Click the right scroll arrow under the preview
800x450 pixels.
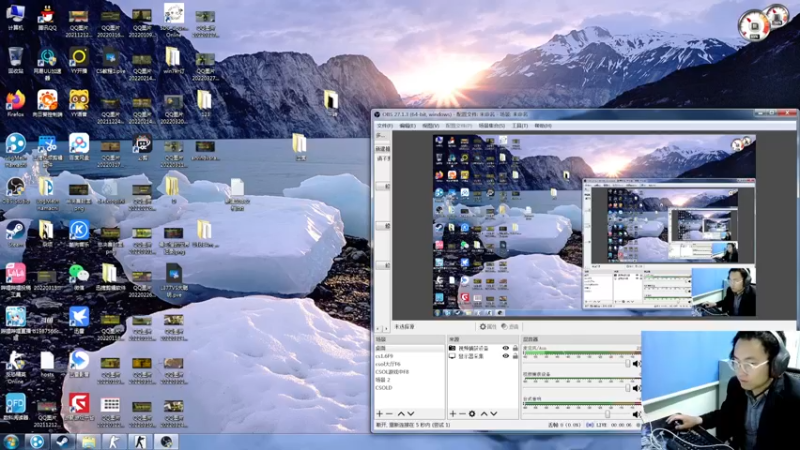pyautogui.click(x=386, y=328)
